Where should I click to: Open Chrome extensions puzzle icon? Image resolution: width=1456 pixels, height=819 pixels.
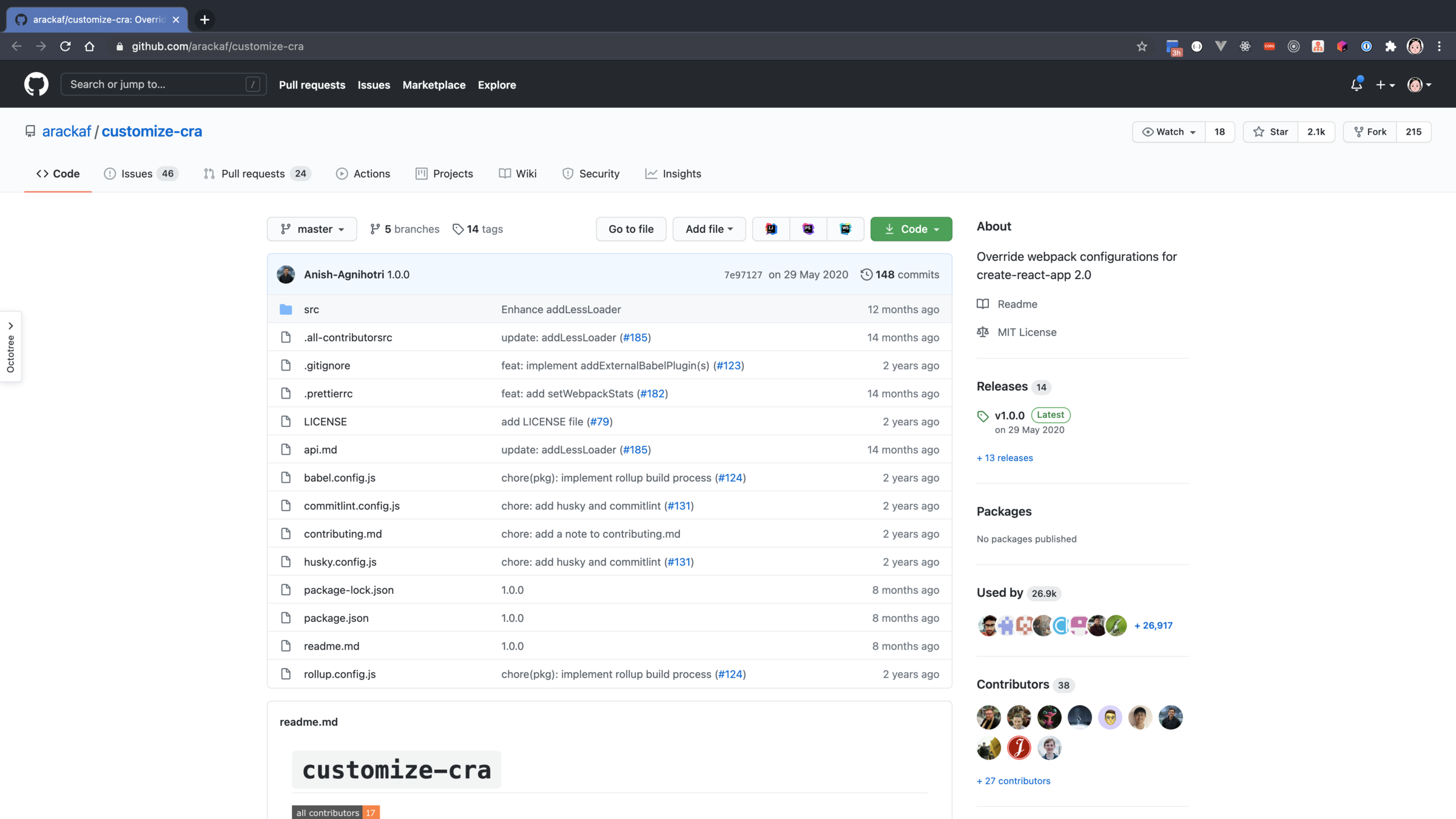1390,46
